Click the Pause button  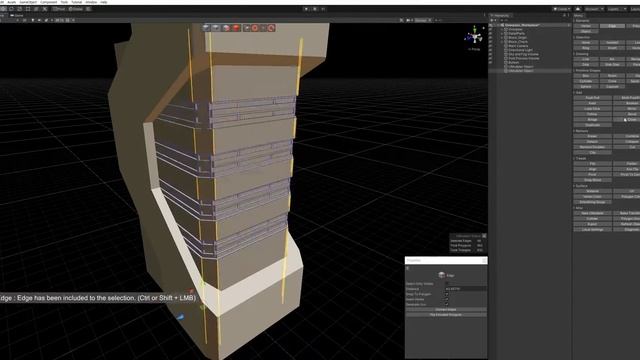click(x=315, y=9)
